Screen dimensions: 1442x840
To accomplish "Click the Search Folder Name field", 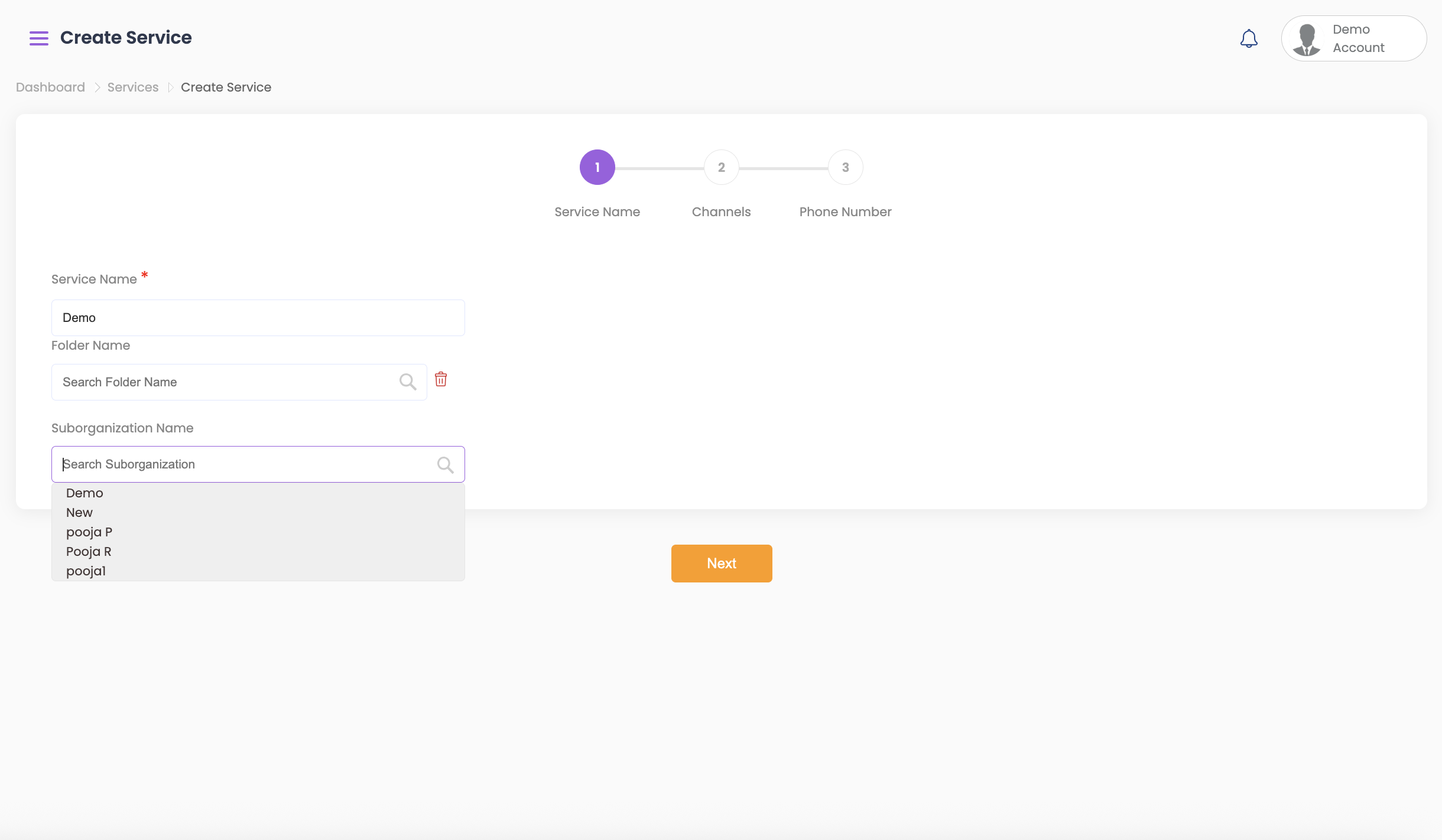I will pos(225,382).
